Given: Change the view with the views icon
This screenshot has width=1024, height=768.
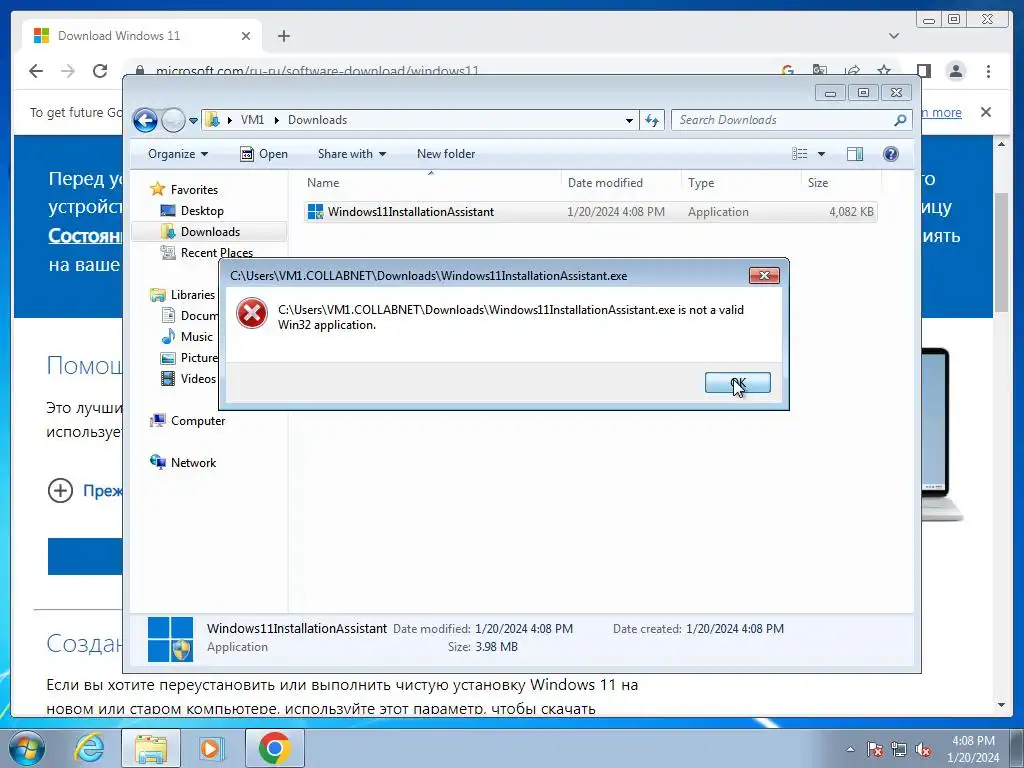Looking at the screenshot, I should pyautogui.click(x=800, y=154).
